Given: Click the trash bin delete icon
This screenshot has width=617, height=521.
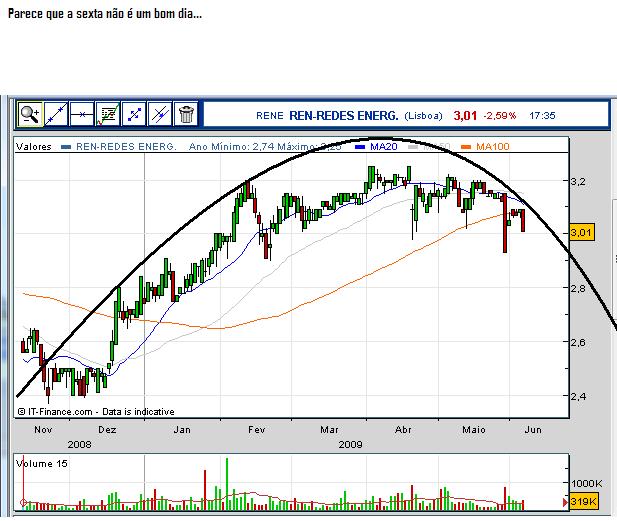Looking at the screenshot, I should click(186, 114).
